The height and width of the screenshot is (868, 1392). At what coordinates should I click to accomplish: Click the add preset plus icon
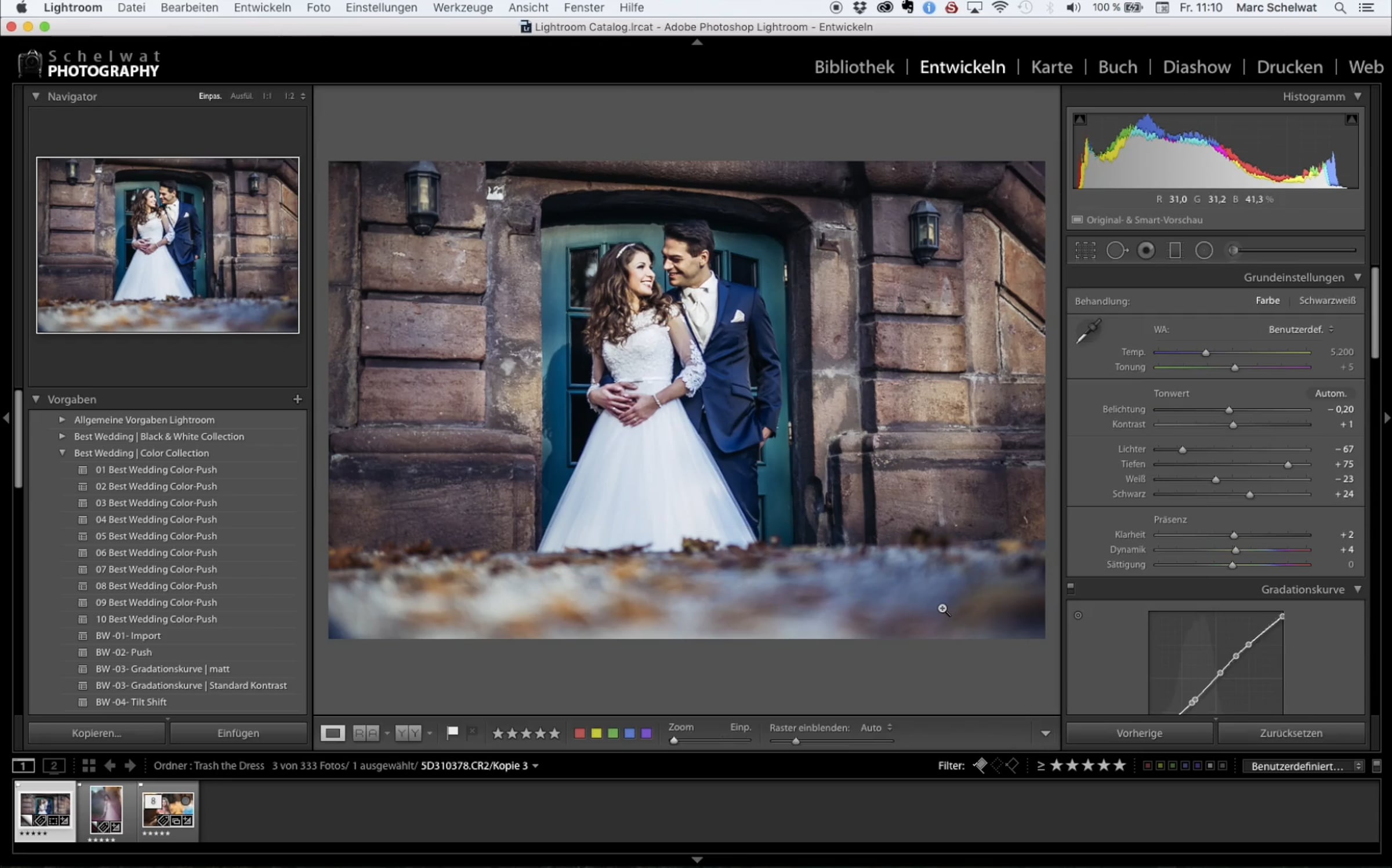click(x=298, y=399)
